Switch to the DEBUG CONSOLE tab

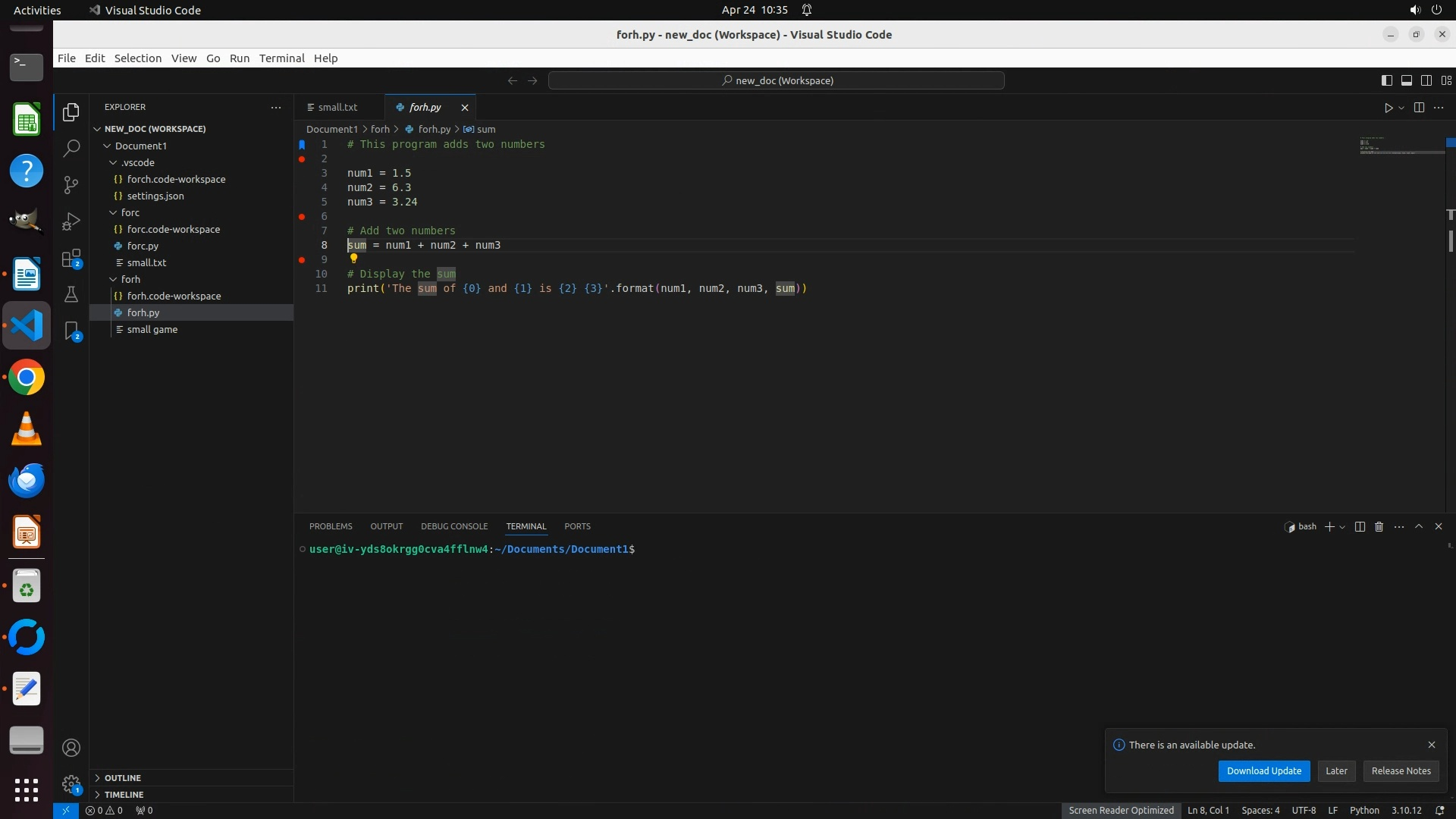pyautogui.click(x=454, y=526)
